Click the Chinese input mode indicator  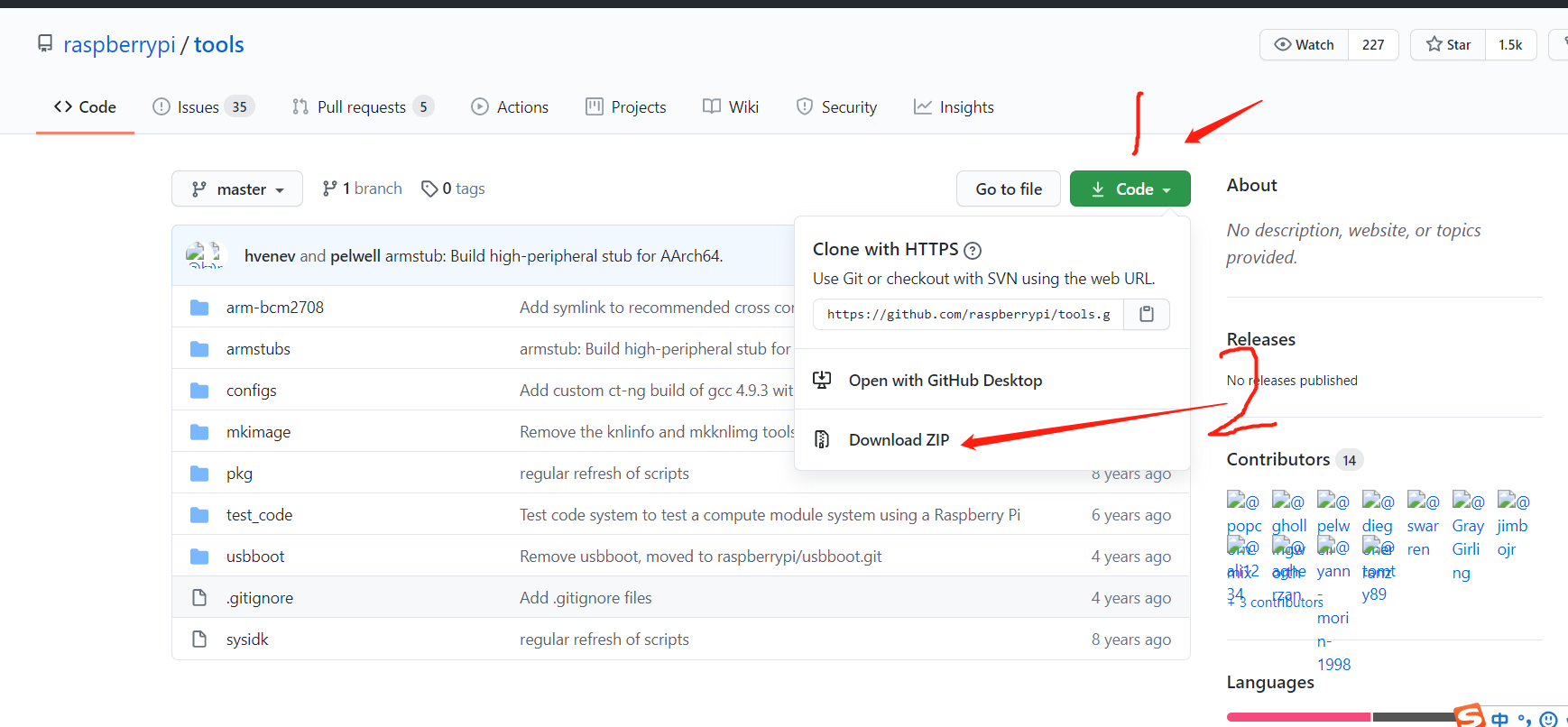pyautogui.click(x=1499, y=719)
